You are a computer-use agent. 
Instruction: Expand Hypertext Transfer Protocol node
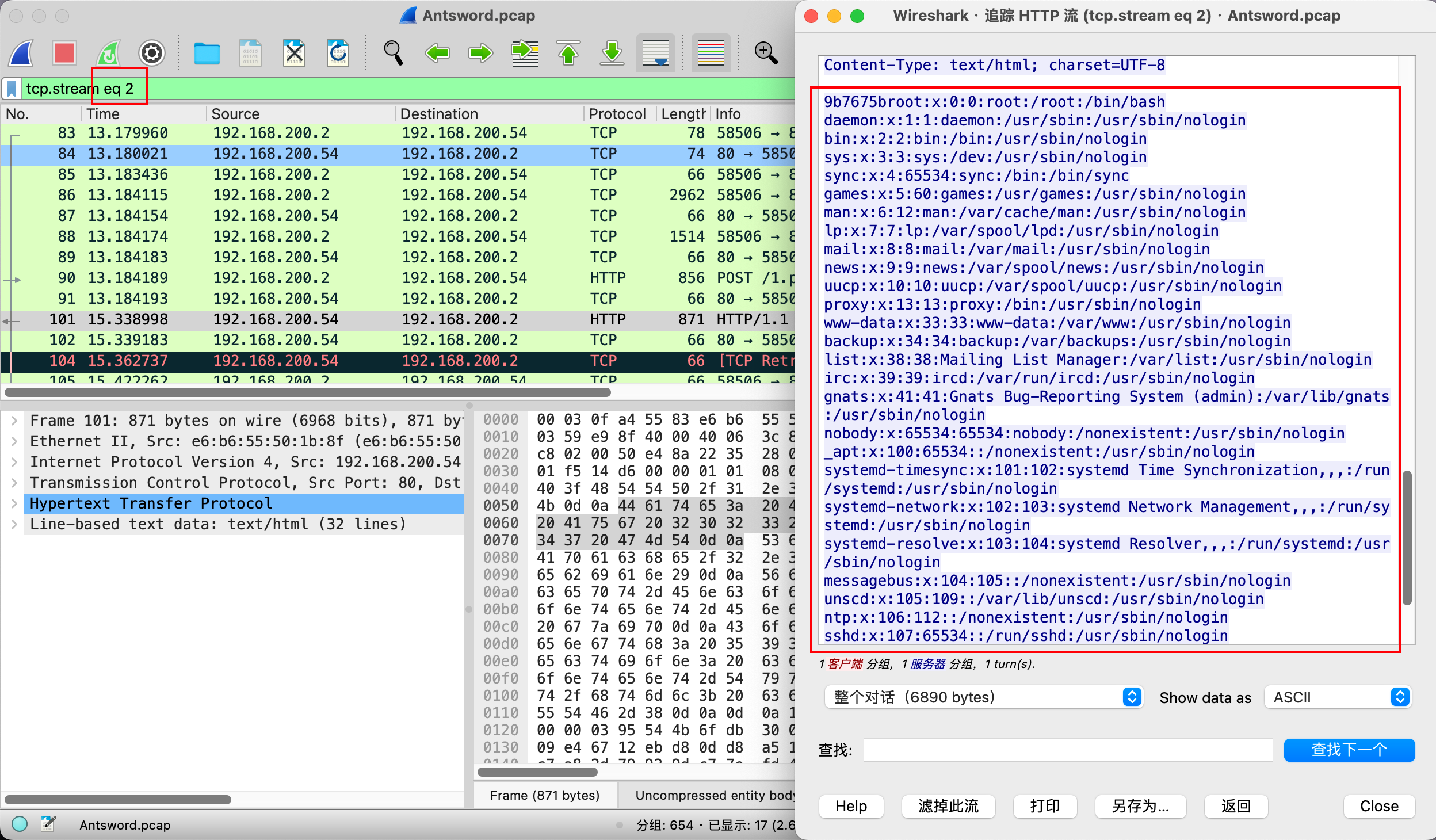coord(14,503)
